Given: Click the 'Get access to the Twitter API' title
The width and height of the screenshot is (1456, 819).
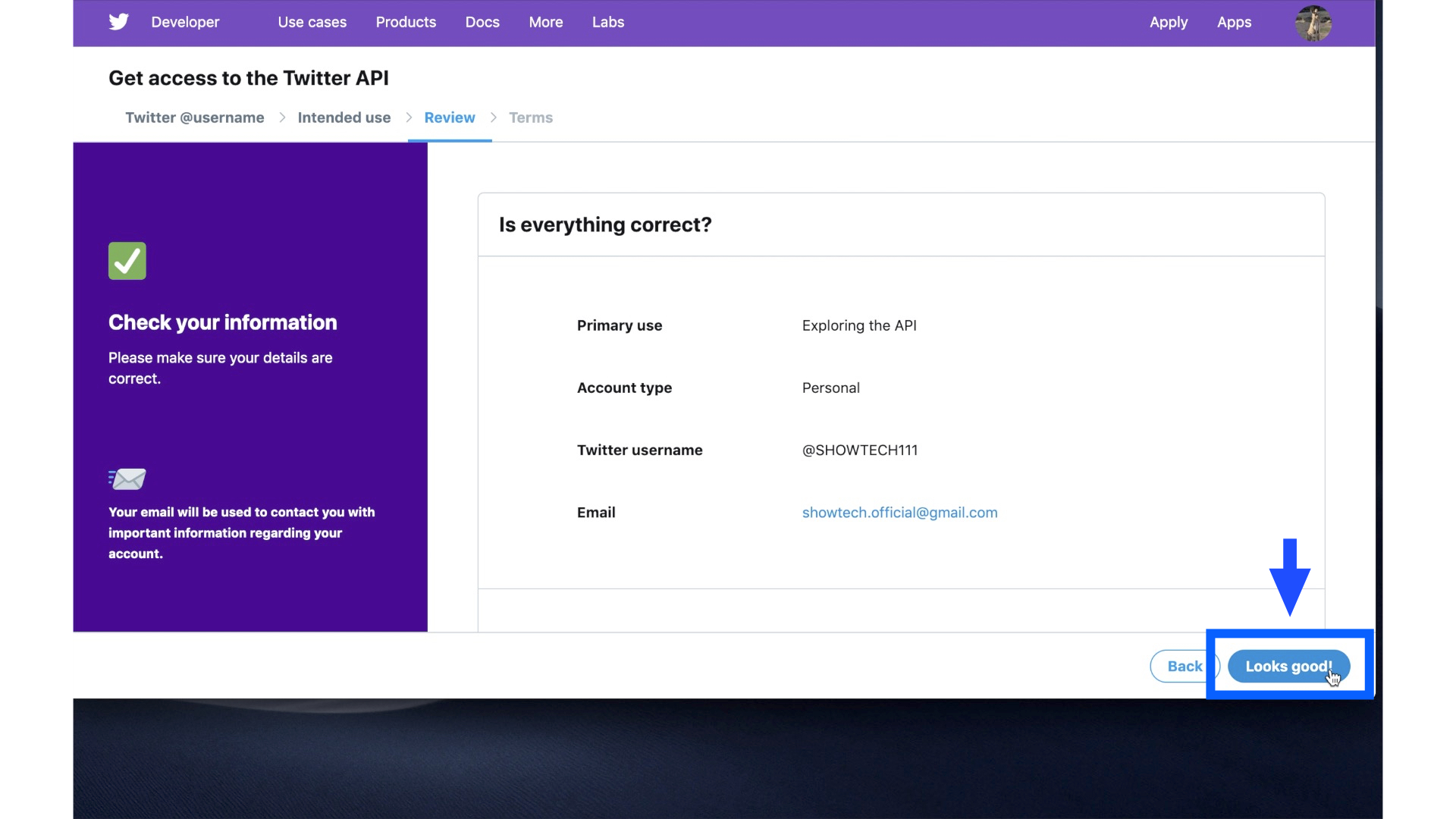Looking at the screenshot, I should [249, 78].
